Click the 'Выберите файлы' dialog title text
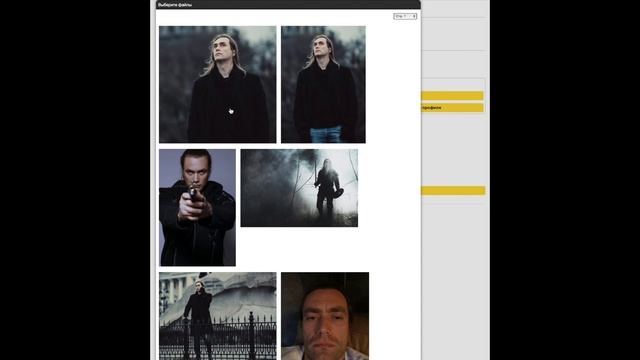Screen dimensions: 640x360 point(175,5)
